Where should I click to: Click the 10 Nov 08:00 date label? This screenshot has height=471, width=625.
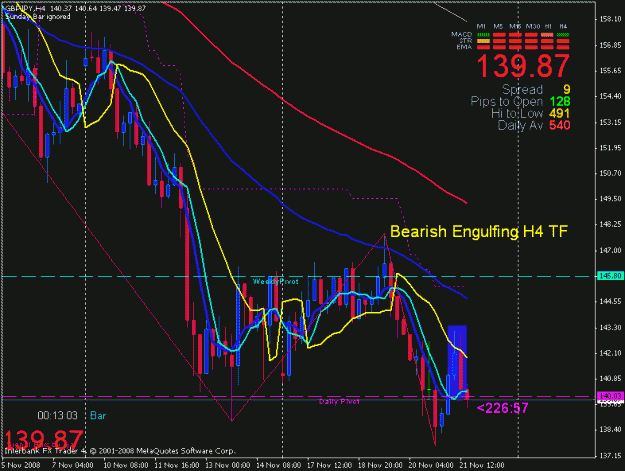pos(126,465)
